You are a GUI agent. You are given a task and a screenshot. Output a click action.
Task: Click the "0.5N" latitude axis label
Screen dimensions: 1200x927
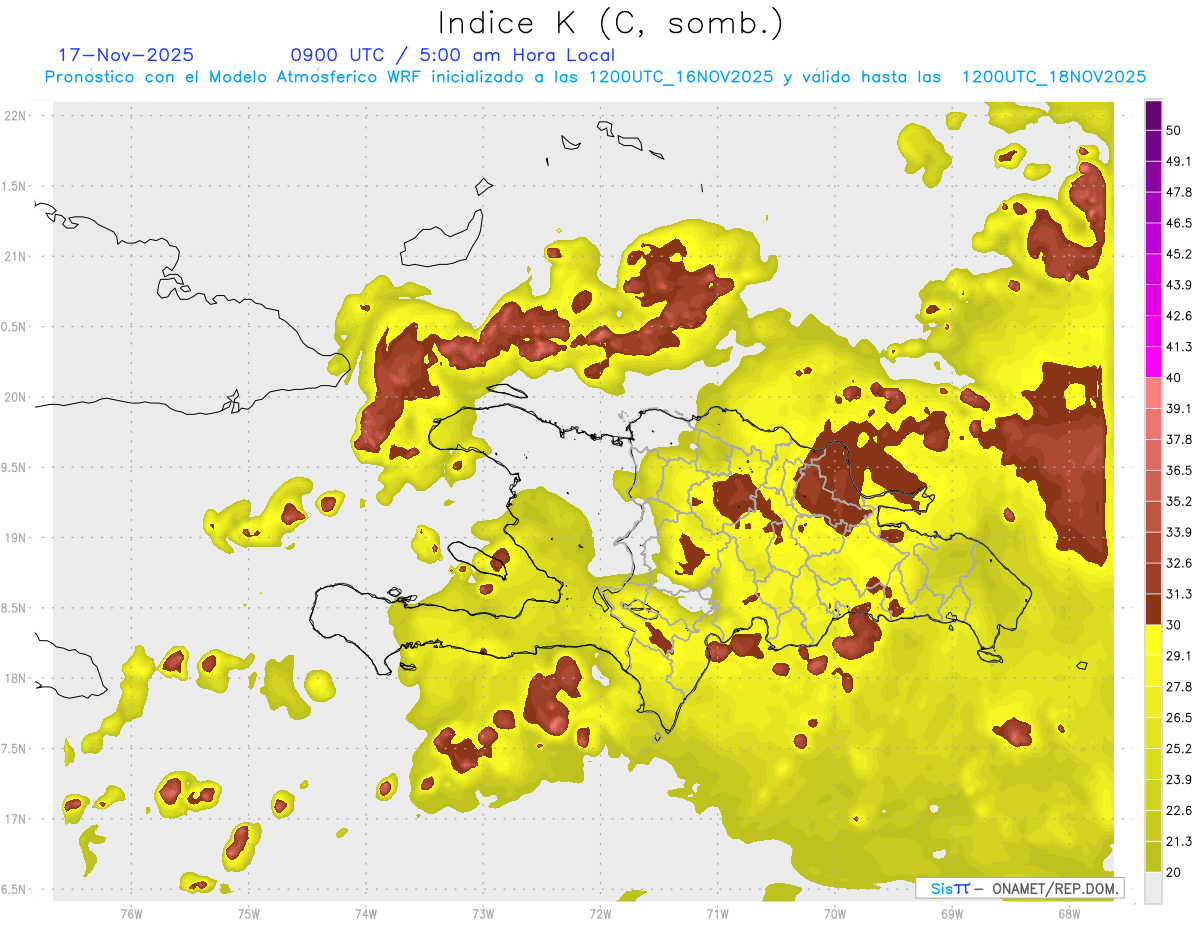15,327
